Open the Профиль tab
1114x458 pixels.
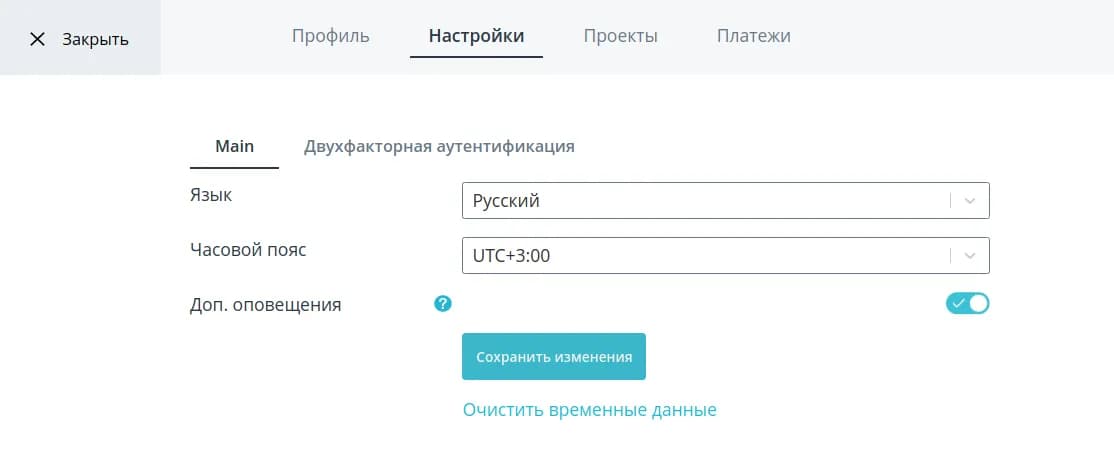click(331, 36)
